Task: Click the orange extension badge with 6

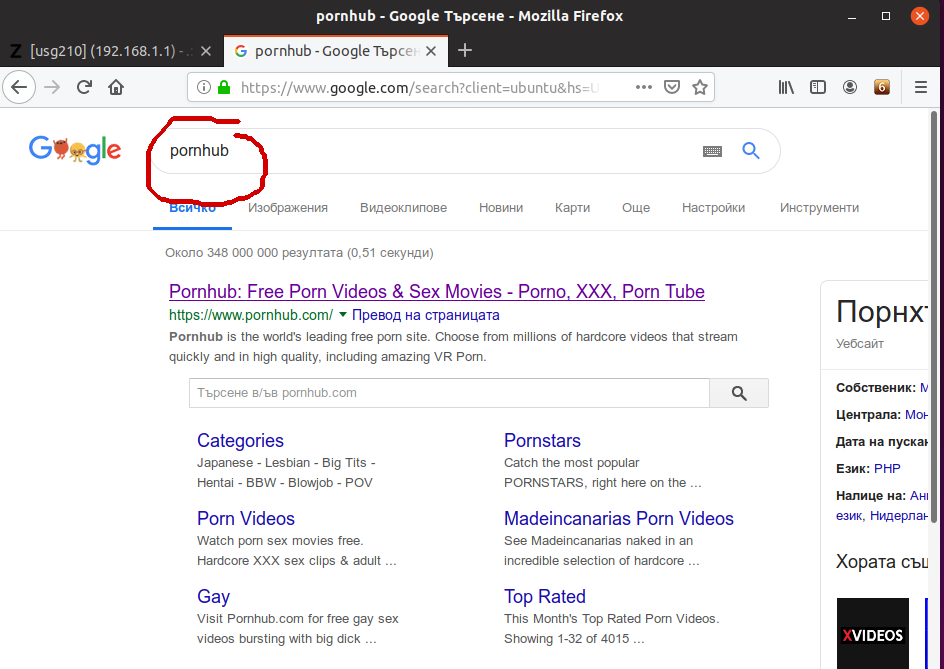Action: point(881,87)
